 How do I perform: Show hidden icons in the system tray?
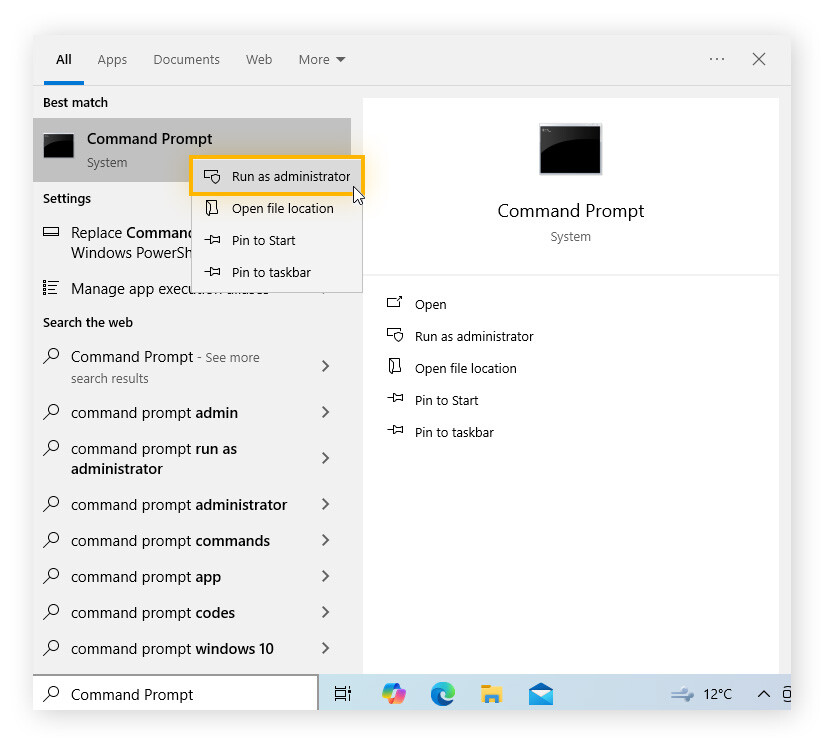pos(763,693)
